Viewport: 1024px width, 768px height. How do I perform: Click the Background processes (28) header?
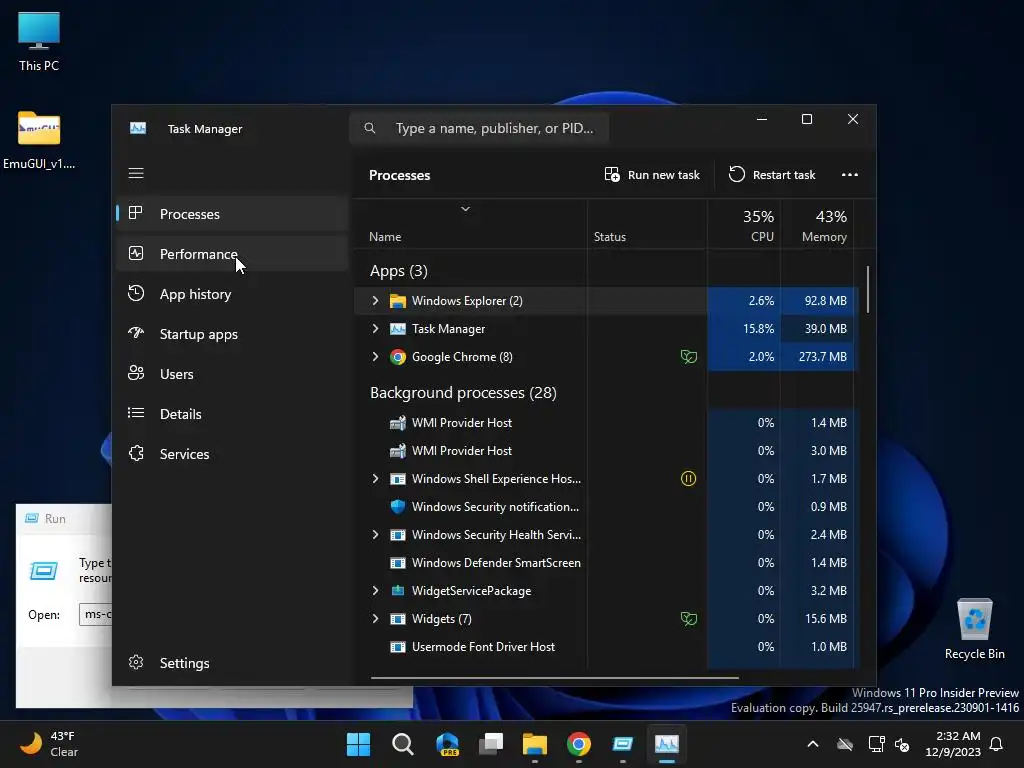coord(463,392)
